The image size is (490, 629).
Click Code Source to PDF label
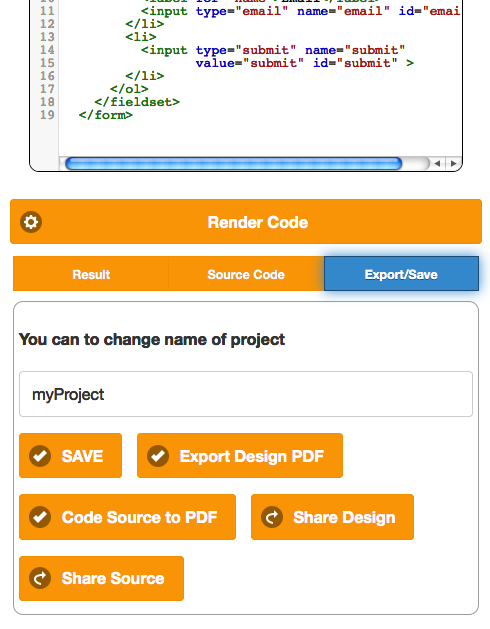pyautogui.click(x=139, y=517)
